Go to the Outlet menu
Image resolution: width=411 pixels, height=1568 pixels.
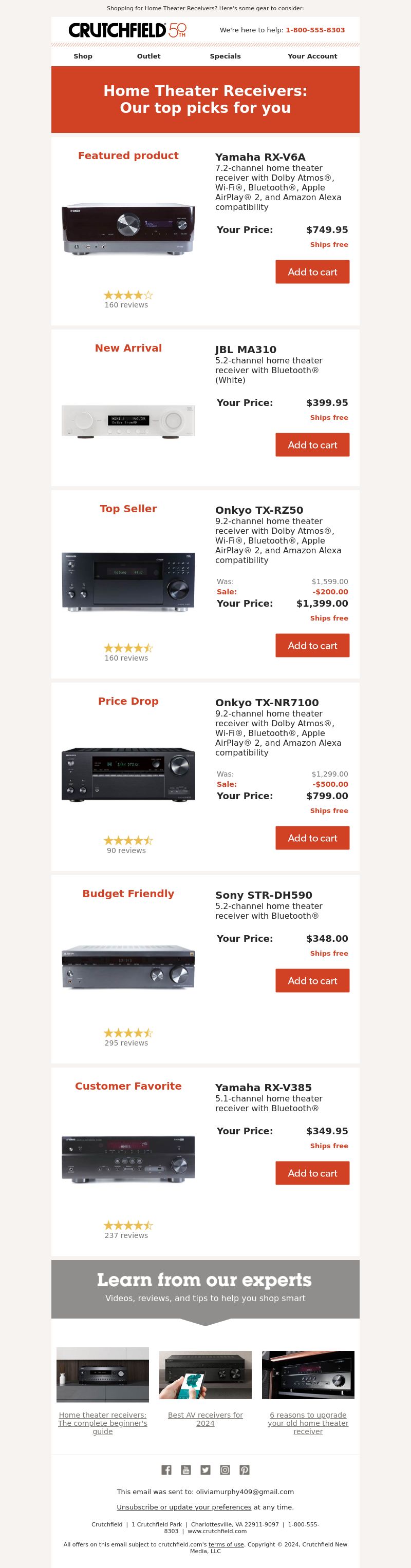(x=148, y=56)
